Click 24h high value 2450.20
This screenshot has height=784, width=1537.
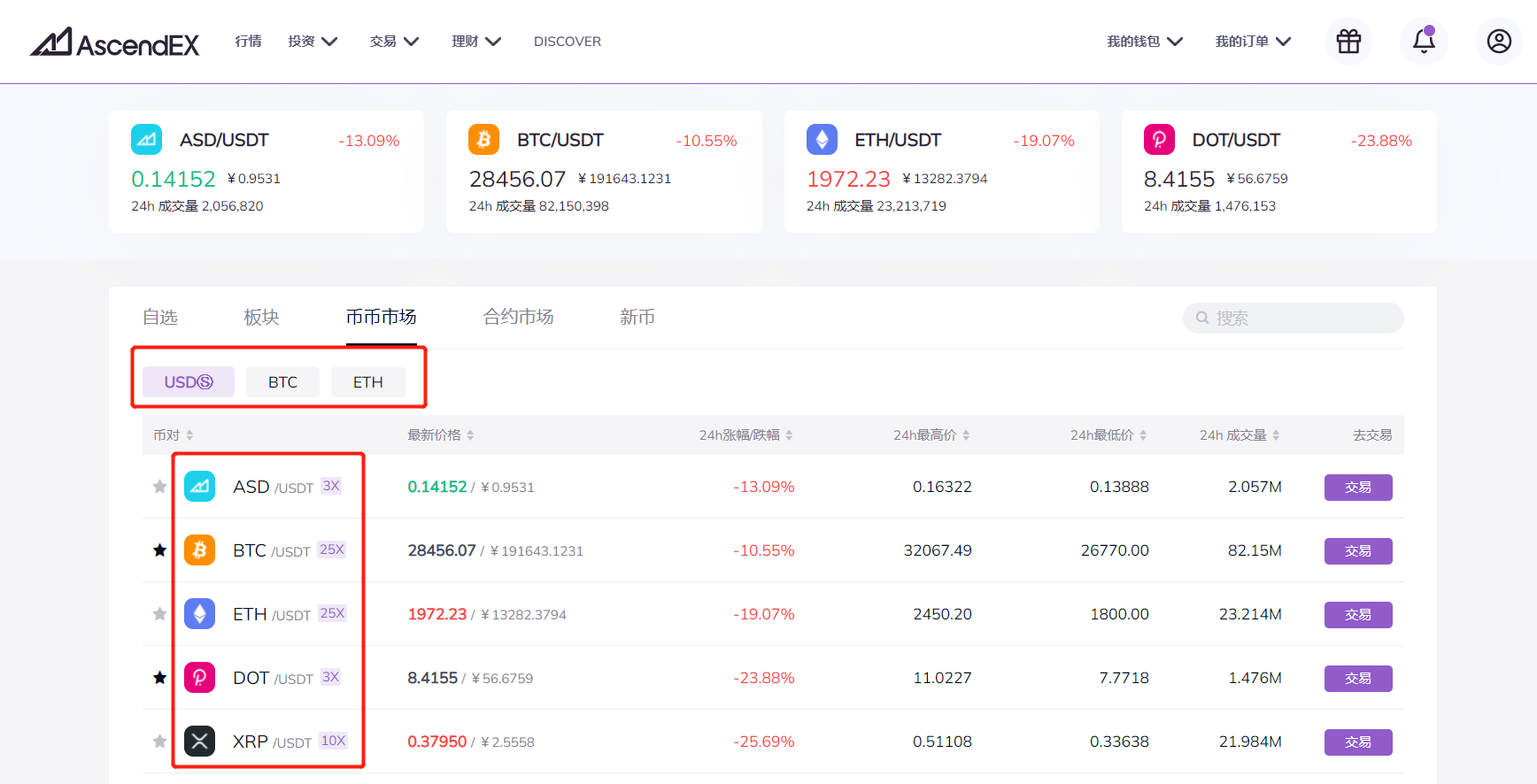coord(943,614)
